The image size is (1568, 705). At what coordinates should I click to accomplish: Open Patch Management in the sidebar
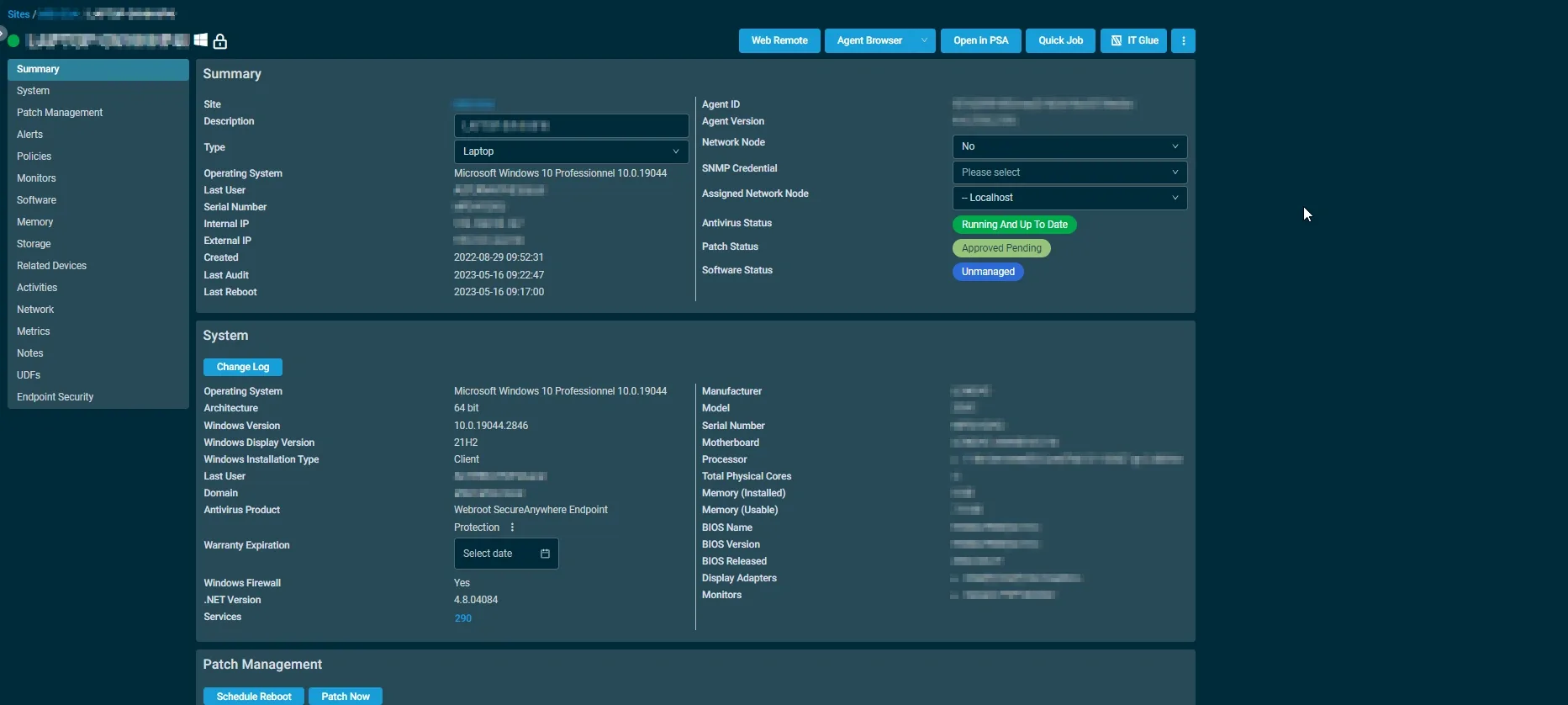pyautogui.click(x=98, y=113)
